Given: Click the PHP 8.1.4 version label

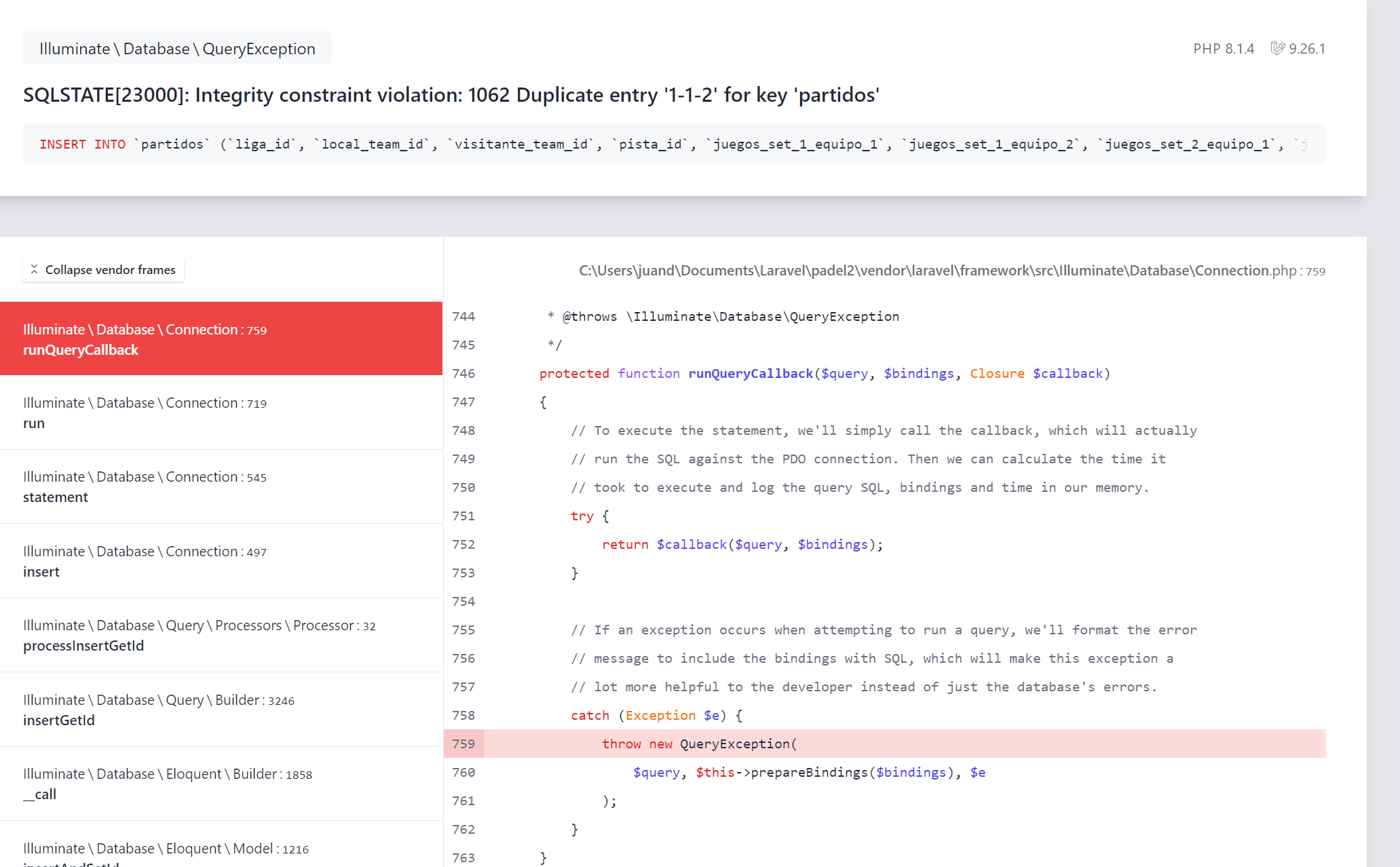Looking at the screenshot, I should [x=1224, y=48].
